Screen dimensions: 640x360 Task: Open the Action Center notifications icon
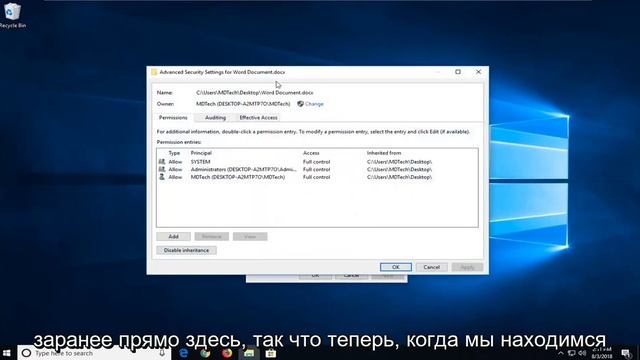(x=627, y=353)
